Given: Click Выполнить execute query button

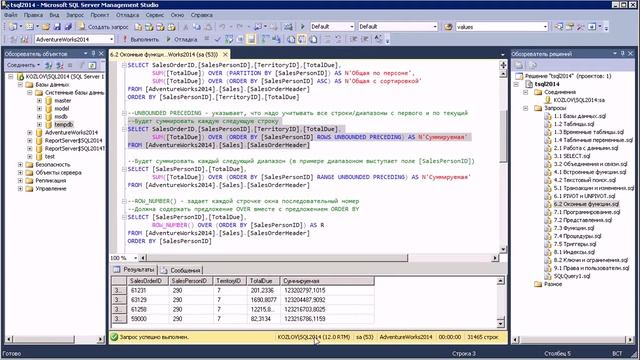Looking at the screenshot, I should 140,39.
